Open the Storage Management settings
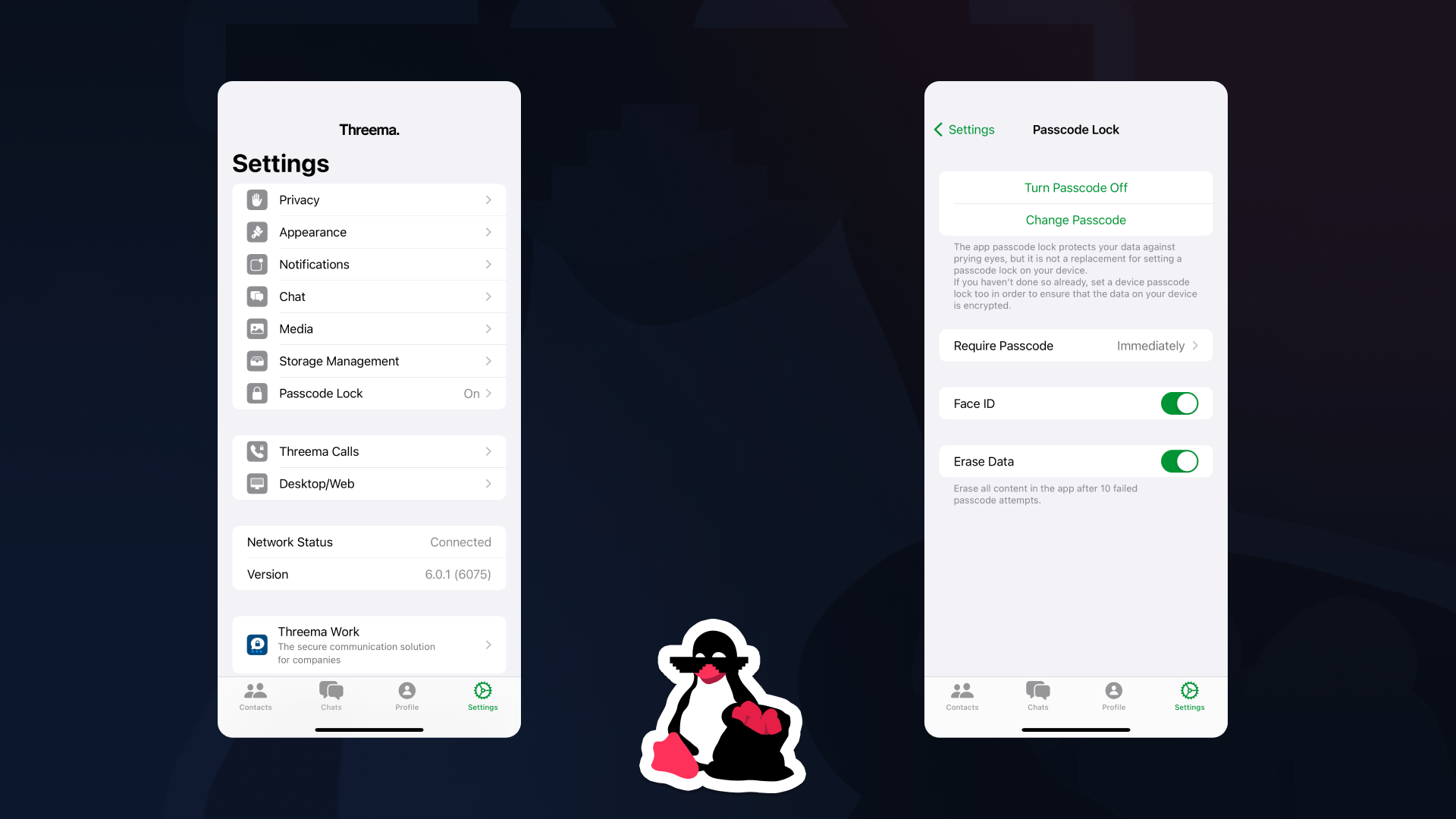Image resolution: width=1456 pixels, height=819 pixels. [369, 360]
